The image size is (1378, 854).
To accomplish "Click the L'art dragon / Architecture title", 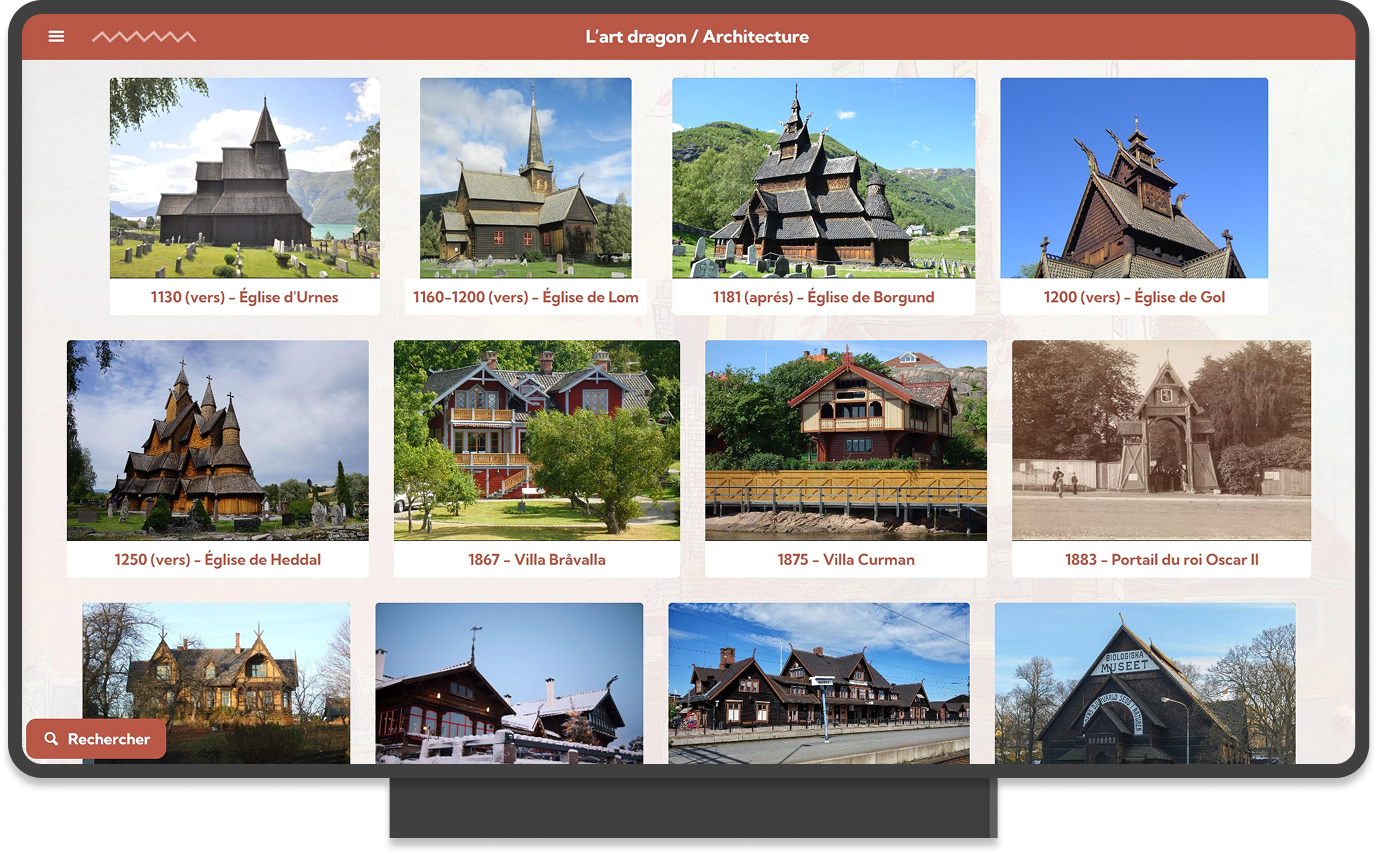I will coord(697,37).
